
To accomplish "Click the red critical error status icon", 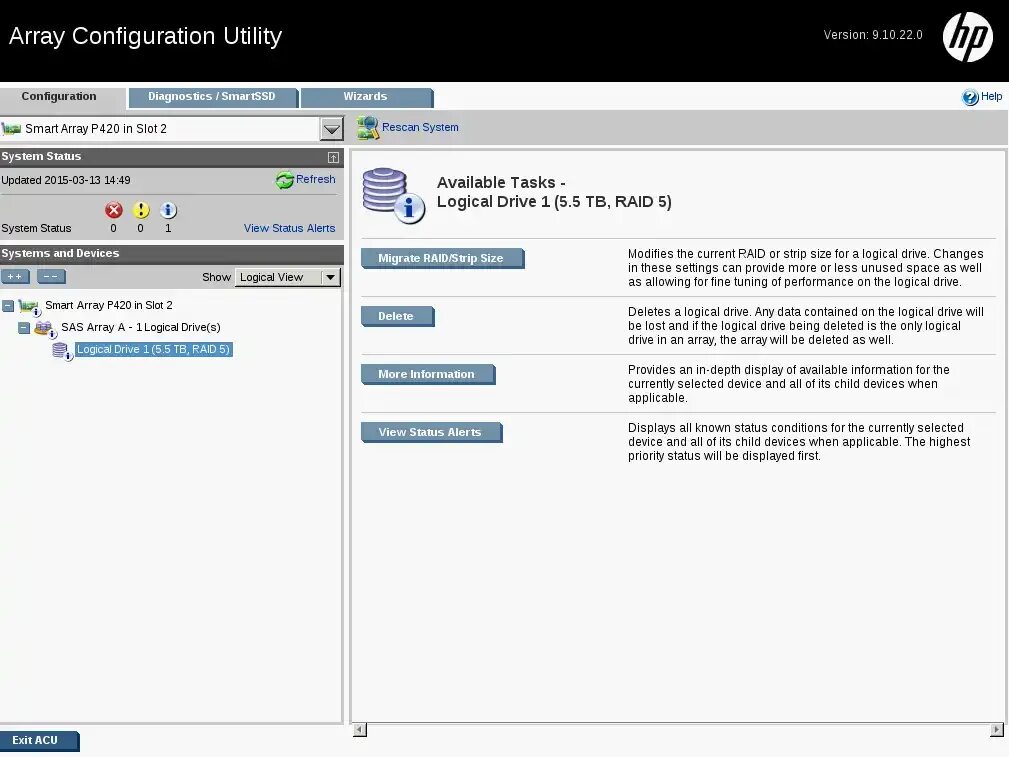I will point(114,210).
